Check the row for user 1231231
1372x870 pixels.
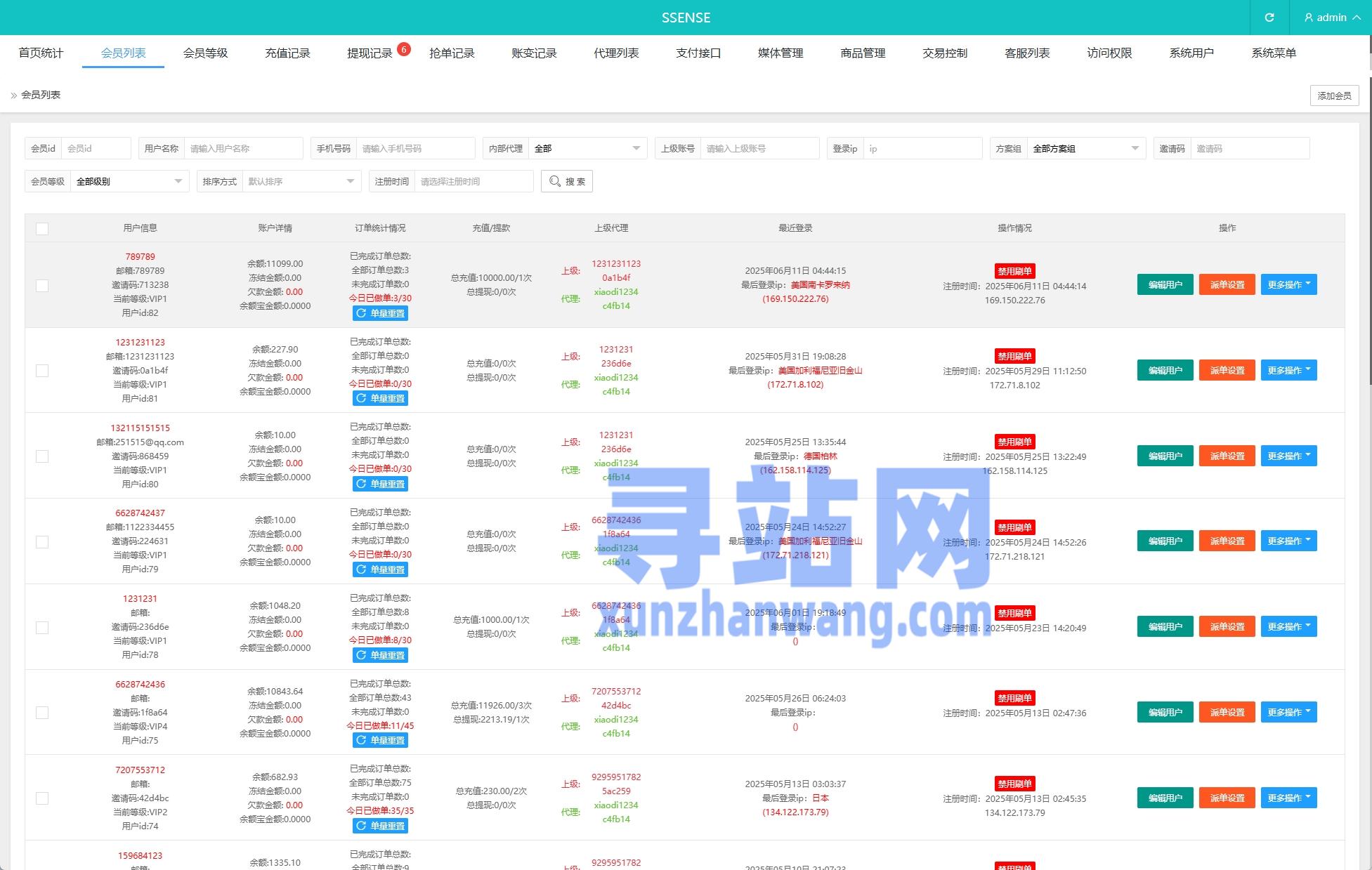point(42,628)
